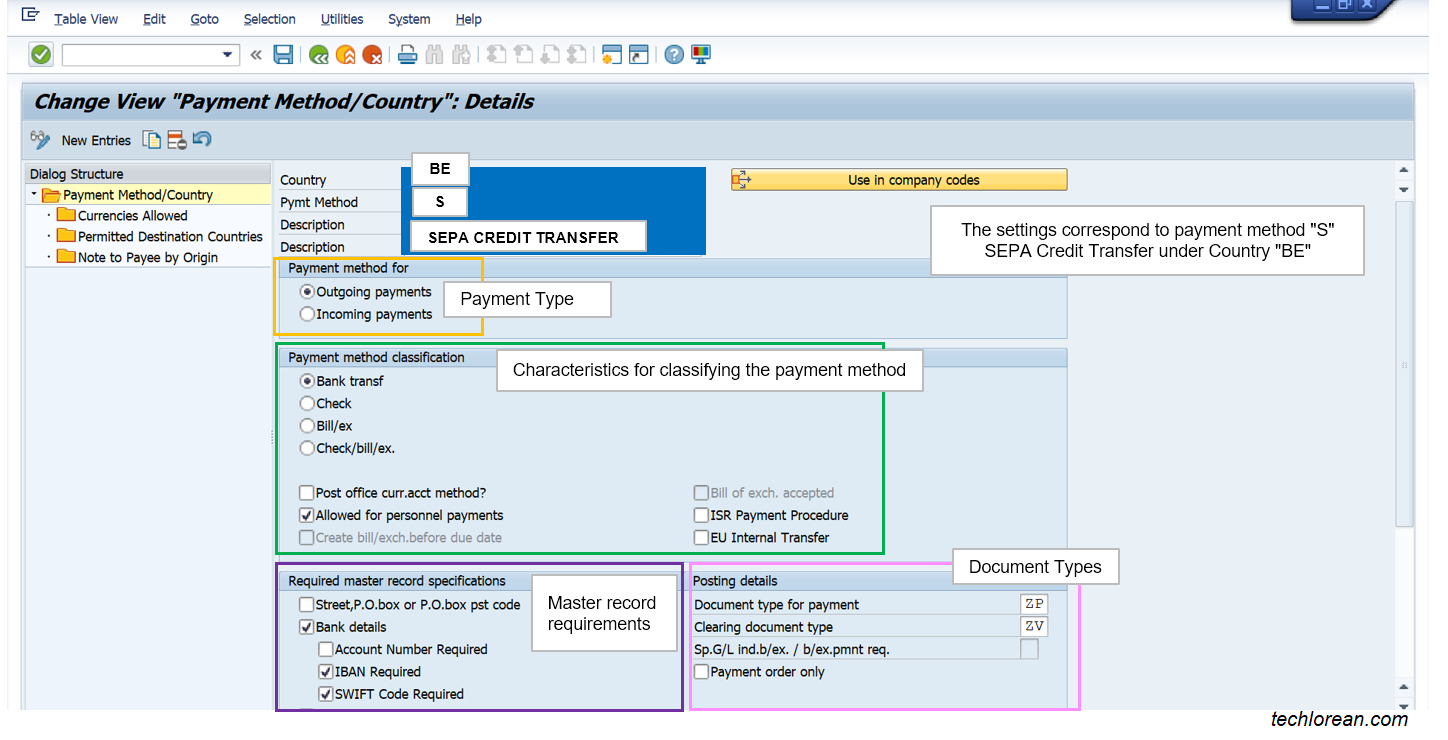The width and height of the screenshot is (1448, 740).
Task: Select the Check payment classification
Action: point(307,403)
